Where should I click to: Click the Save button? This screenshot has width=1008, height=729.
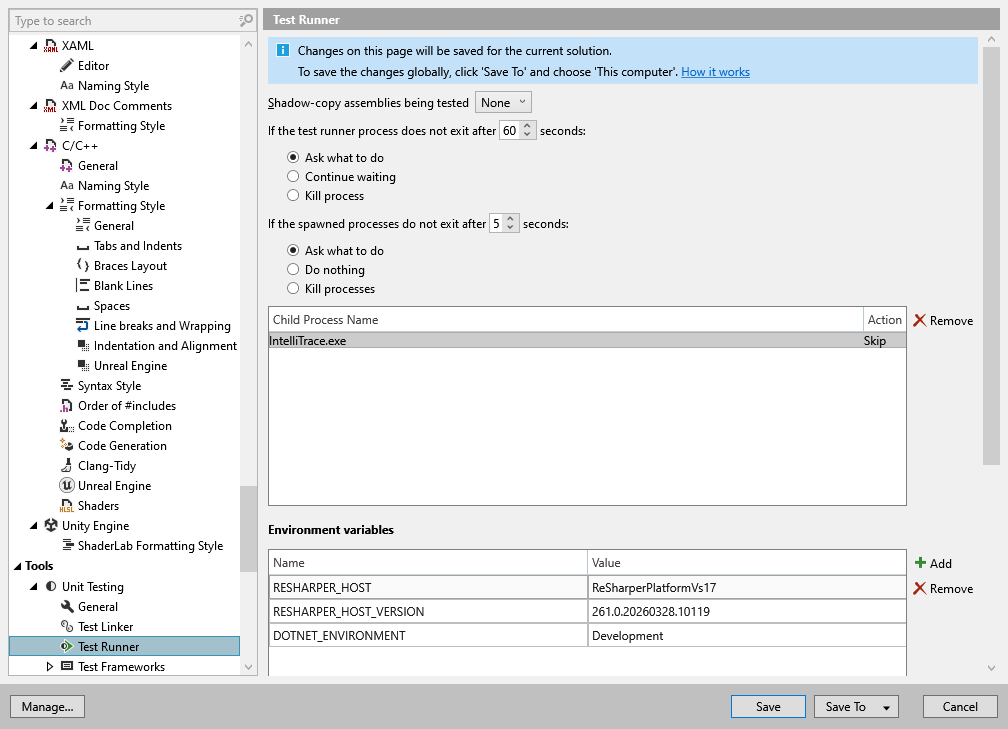pos(768,706)
